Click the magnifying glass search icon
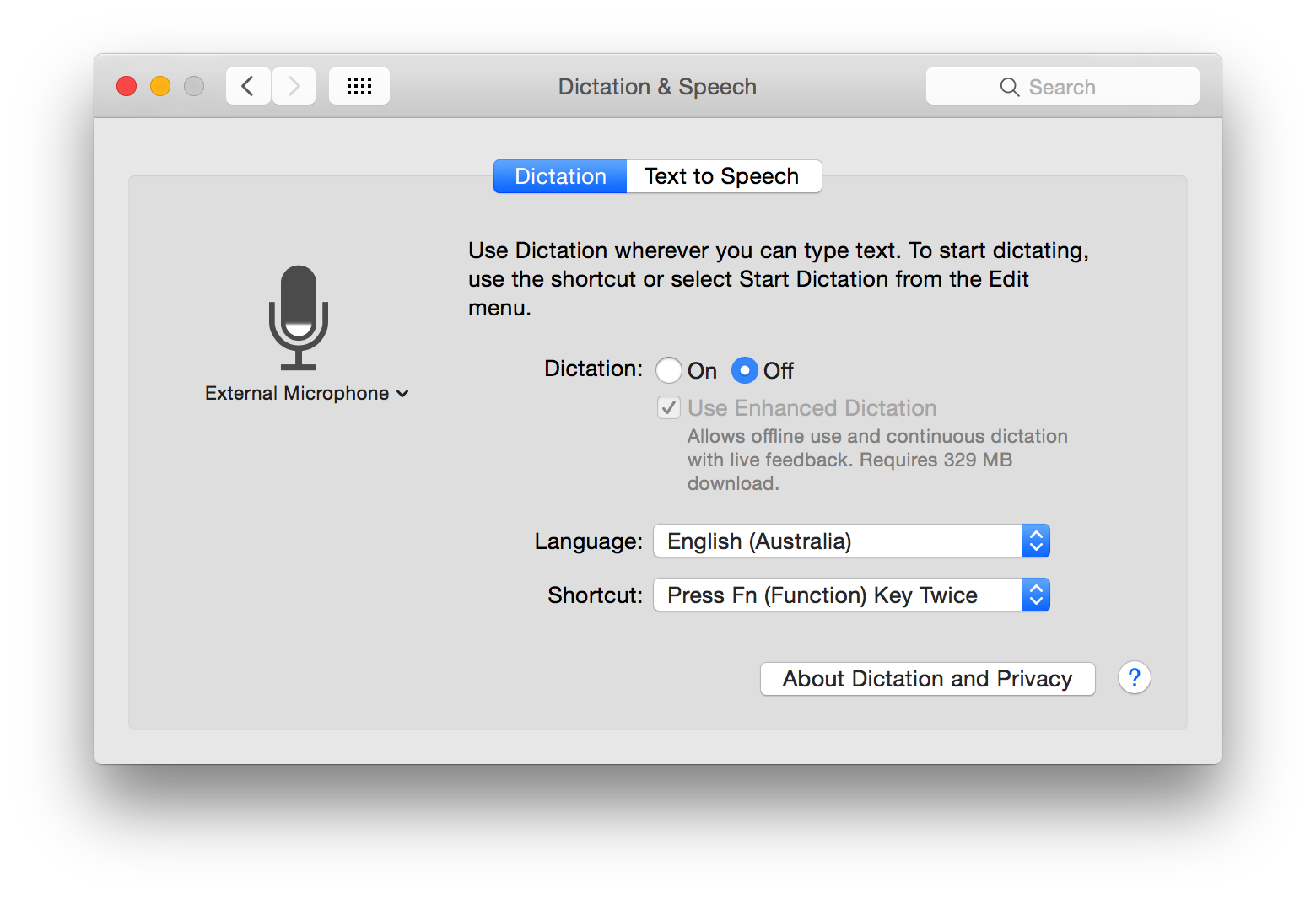 [x=1010, y=87]
